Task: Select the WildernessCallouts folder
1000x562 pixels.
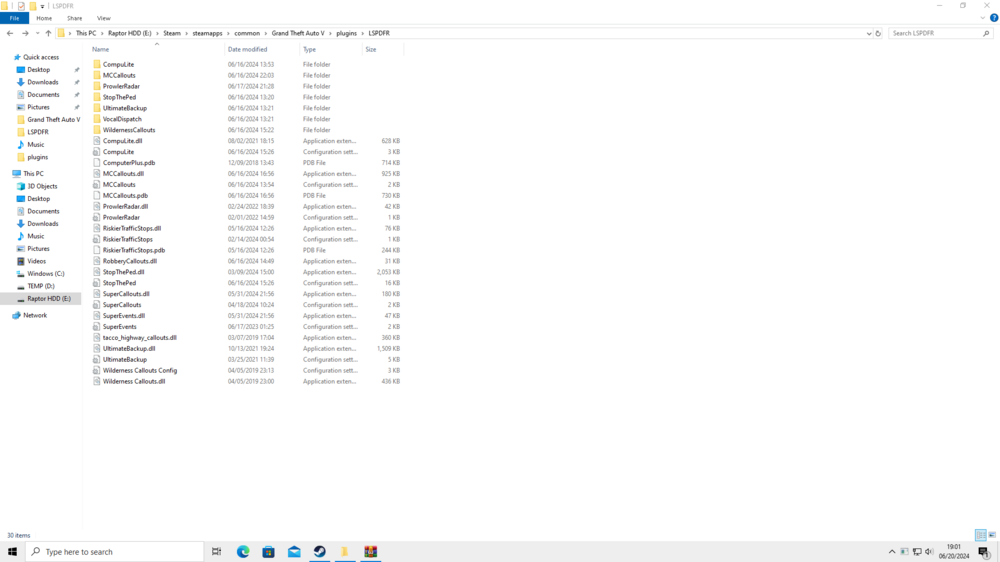Action: 129,130
